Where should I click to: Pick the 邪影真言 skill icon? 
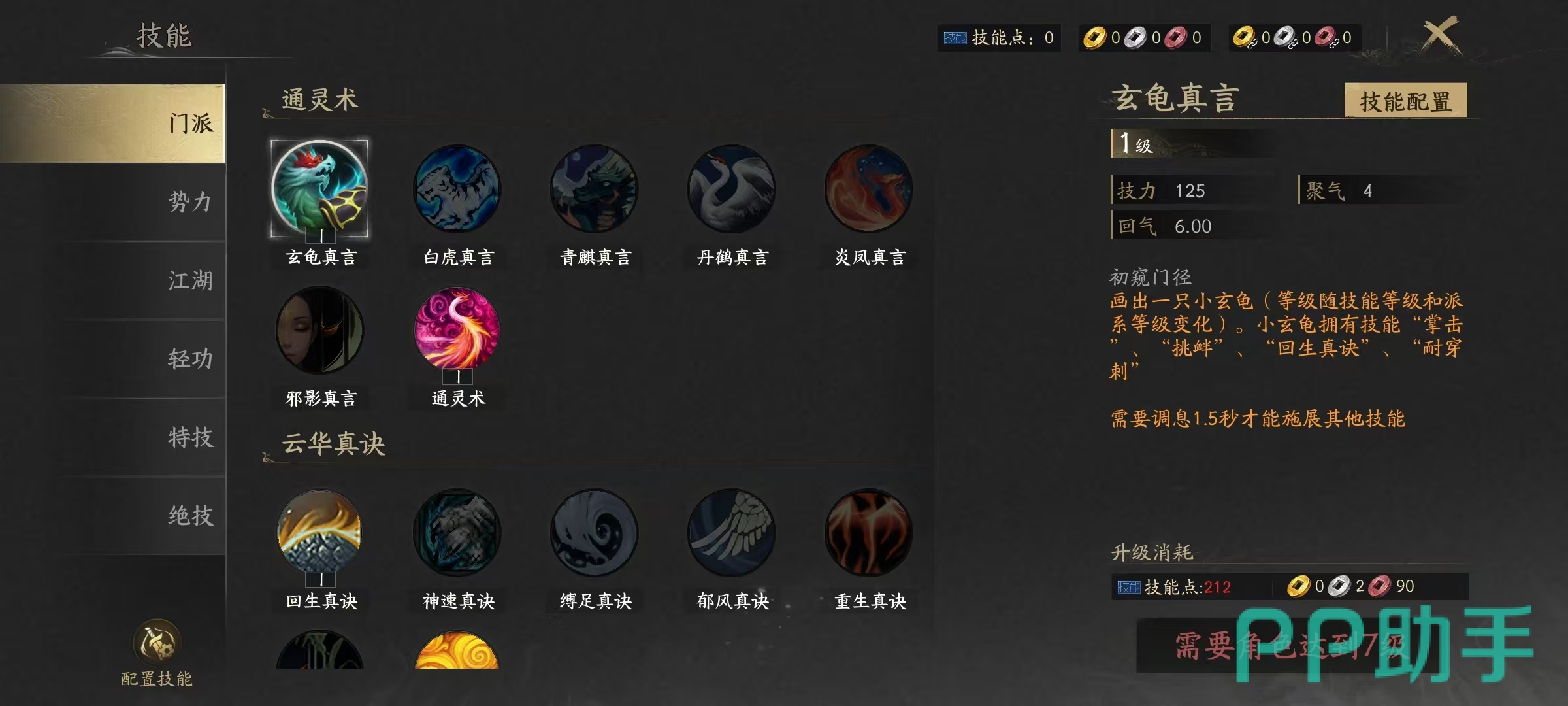[320, 329]
